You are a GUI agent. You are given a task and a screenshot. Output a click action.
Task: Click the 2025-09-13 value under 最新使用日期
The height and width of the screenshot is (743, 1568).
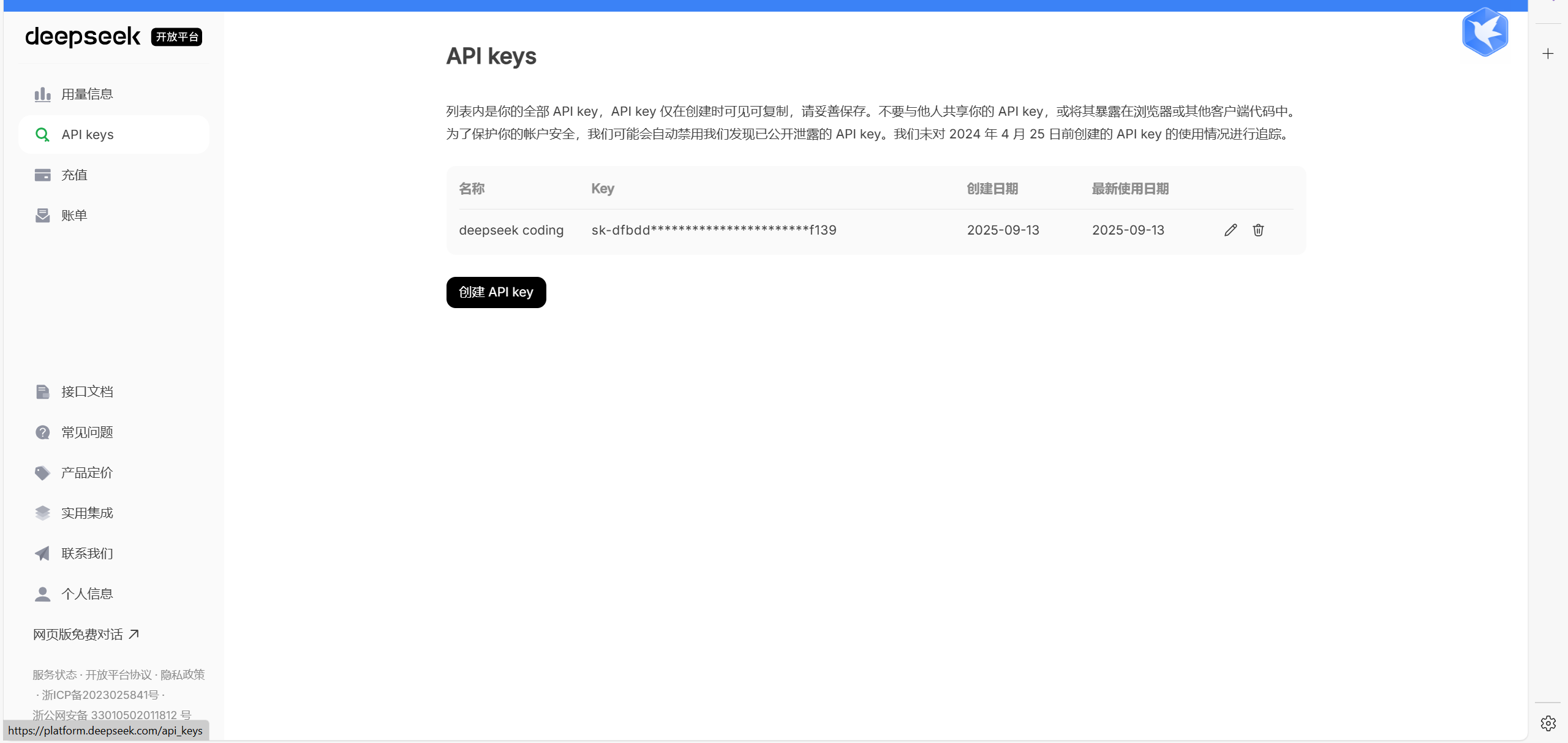pyautogui.click(x=1128, y=230)
